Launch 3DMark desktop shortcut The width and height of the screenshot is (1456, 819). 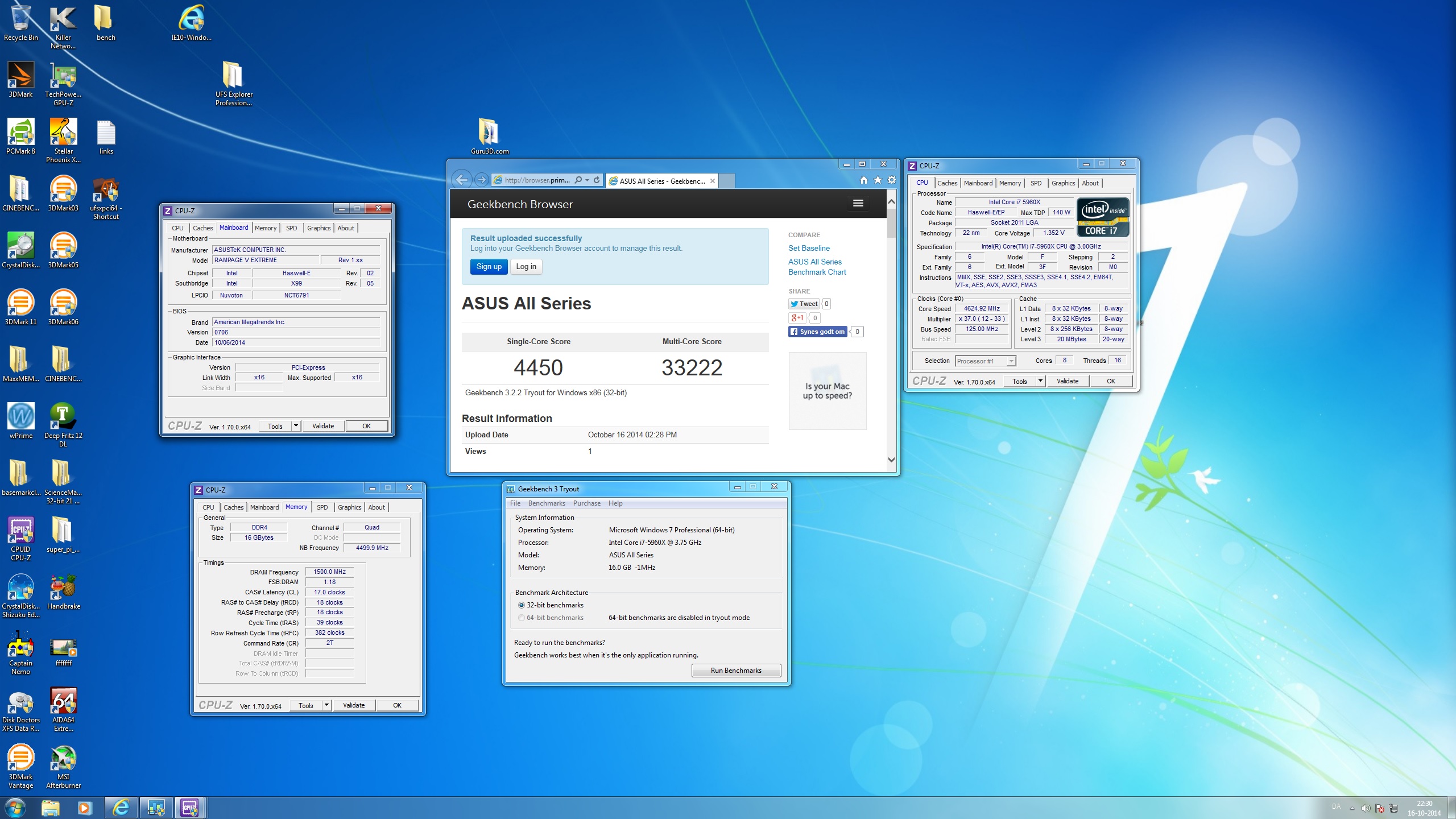point(21,80)
